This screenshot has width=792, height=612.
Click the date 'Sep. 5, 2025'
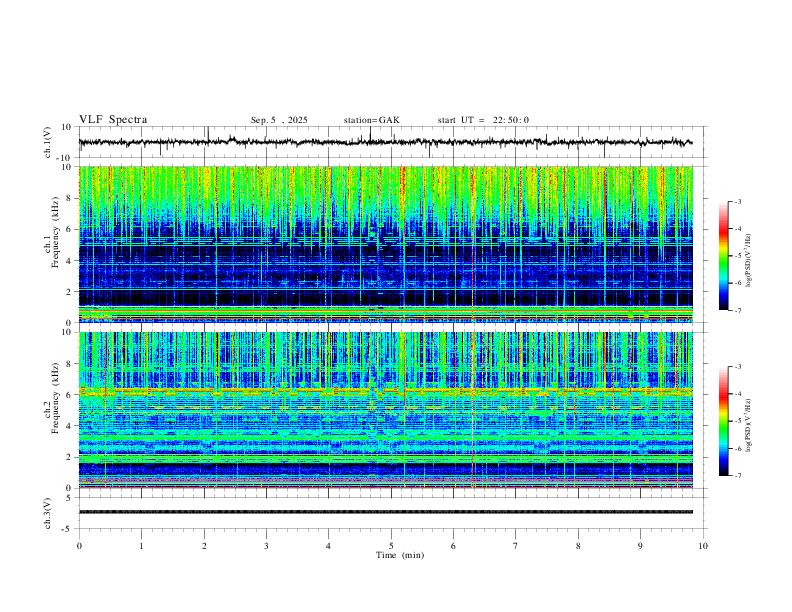pos(279,120)
